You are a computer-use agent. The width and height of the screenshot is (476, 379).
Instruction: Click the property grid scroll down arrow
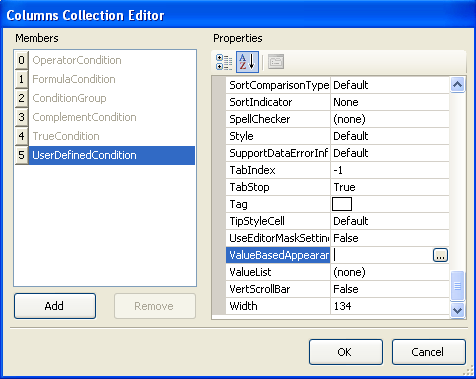click(x=457, y=310)
